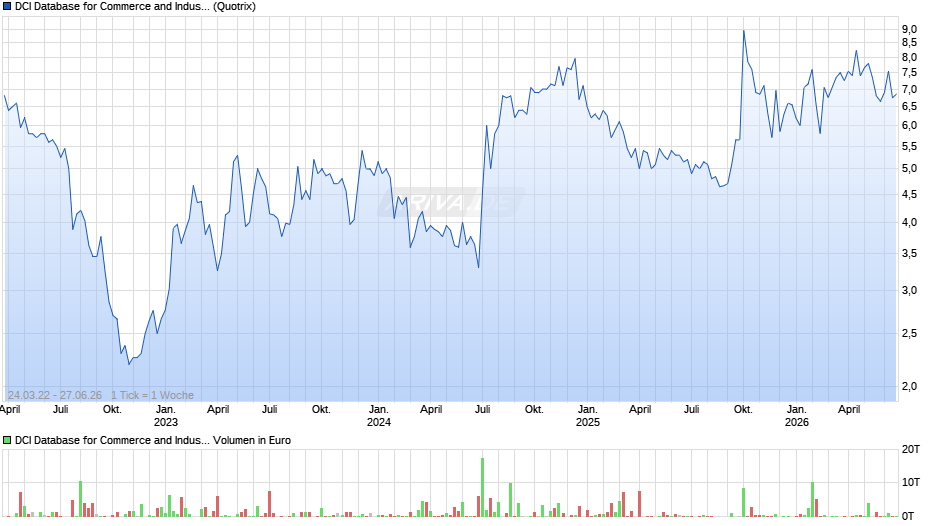Click the 2,5 price axis label
This screenshot has width=940, height=526.
pyautogui.click(x=909, y=333)
